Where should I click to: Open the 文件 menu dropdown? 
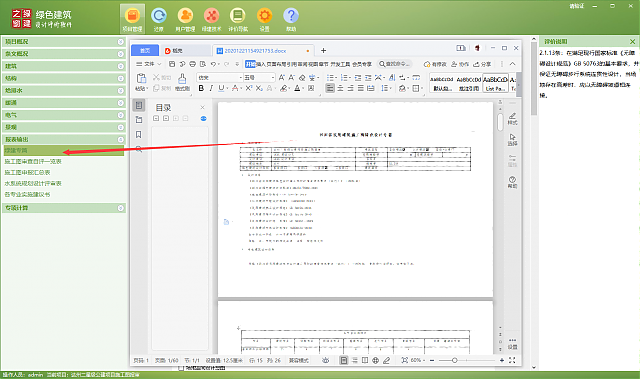149,64
